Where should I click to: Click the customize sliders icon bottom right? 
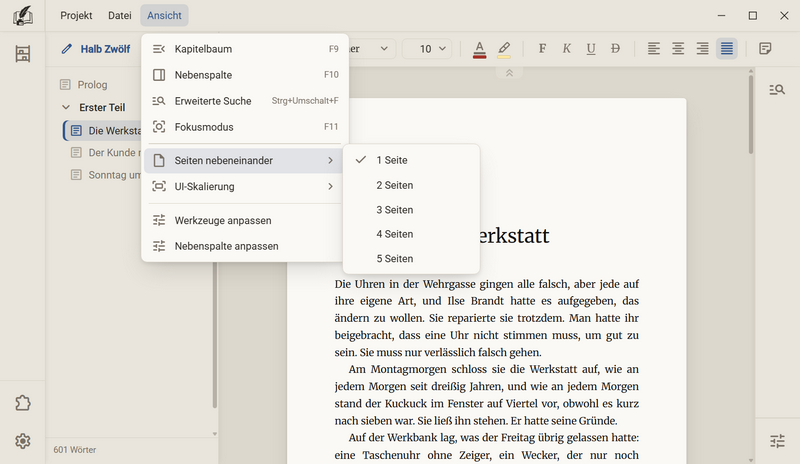(x=777, y=441)
